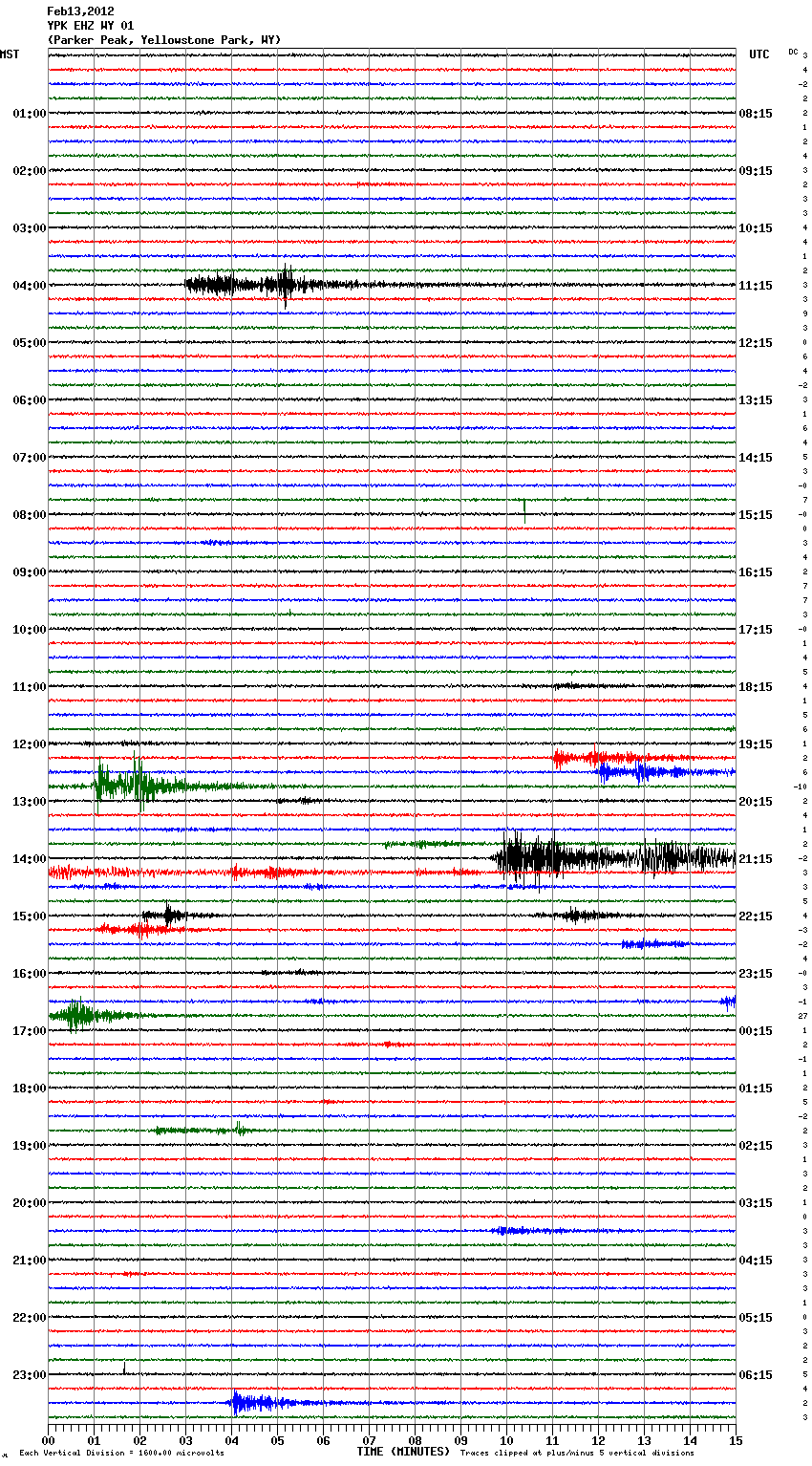Click the UTC column header
The width and height of the screenshot is (812, 1466).
click(759, 54)
